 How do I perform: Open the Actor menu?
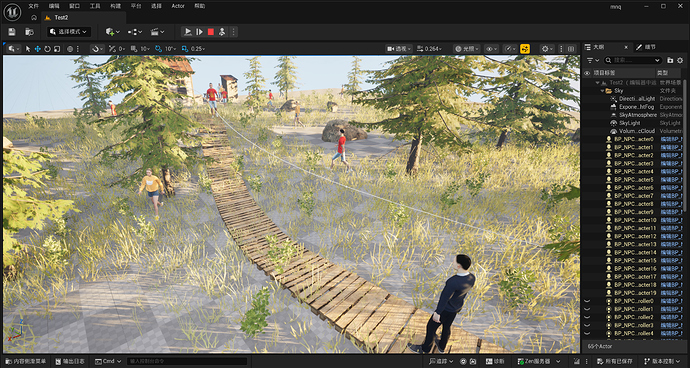point(178,6)
